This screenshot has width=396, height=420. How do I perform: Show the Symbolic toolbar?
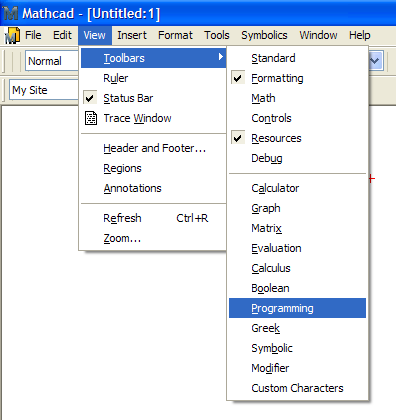[x=297, y=348]
